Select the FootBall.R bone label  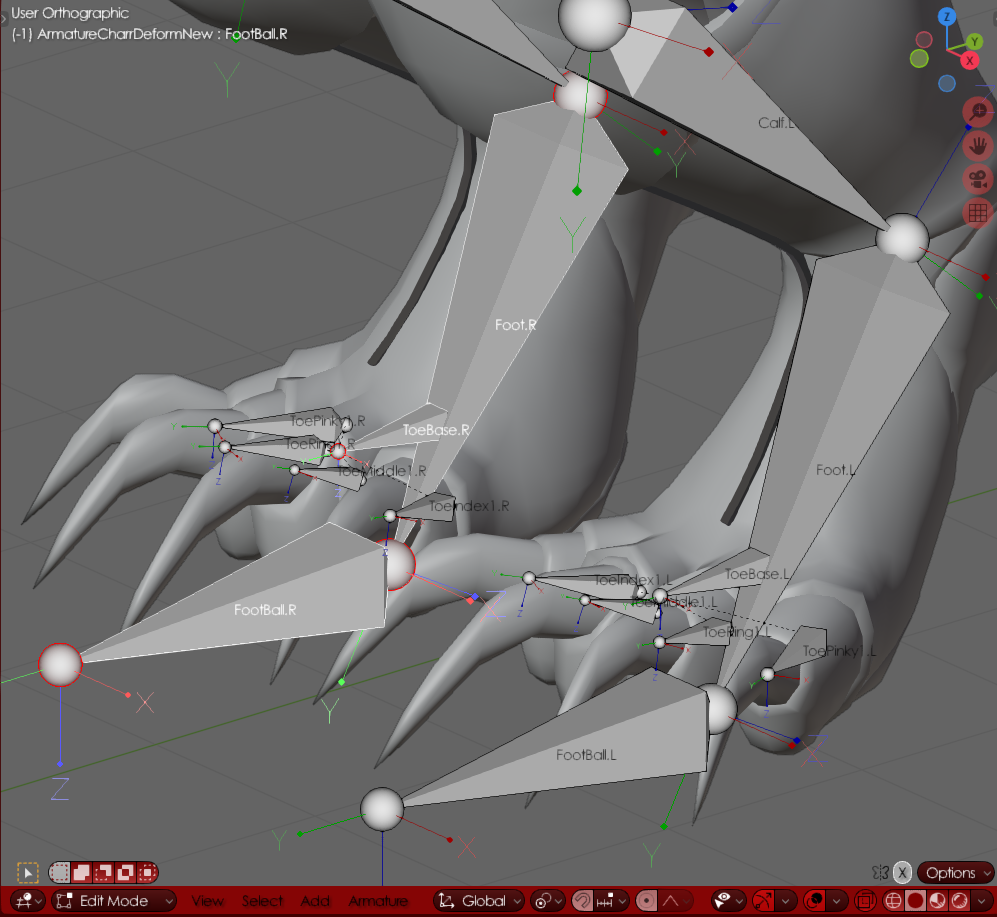coord(265,610)
